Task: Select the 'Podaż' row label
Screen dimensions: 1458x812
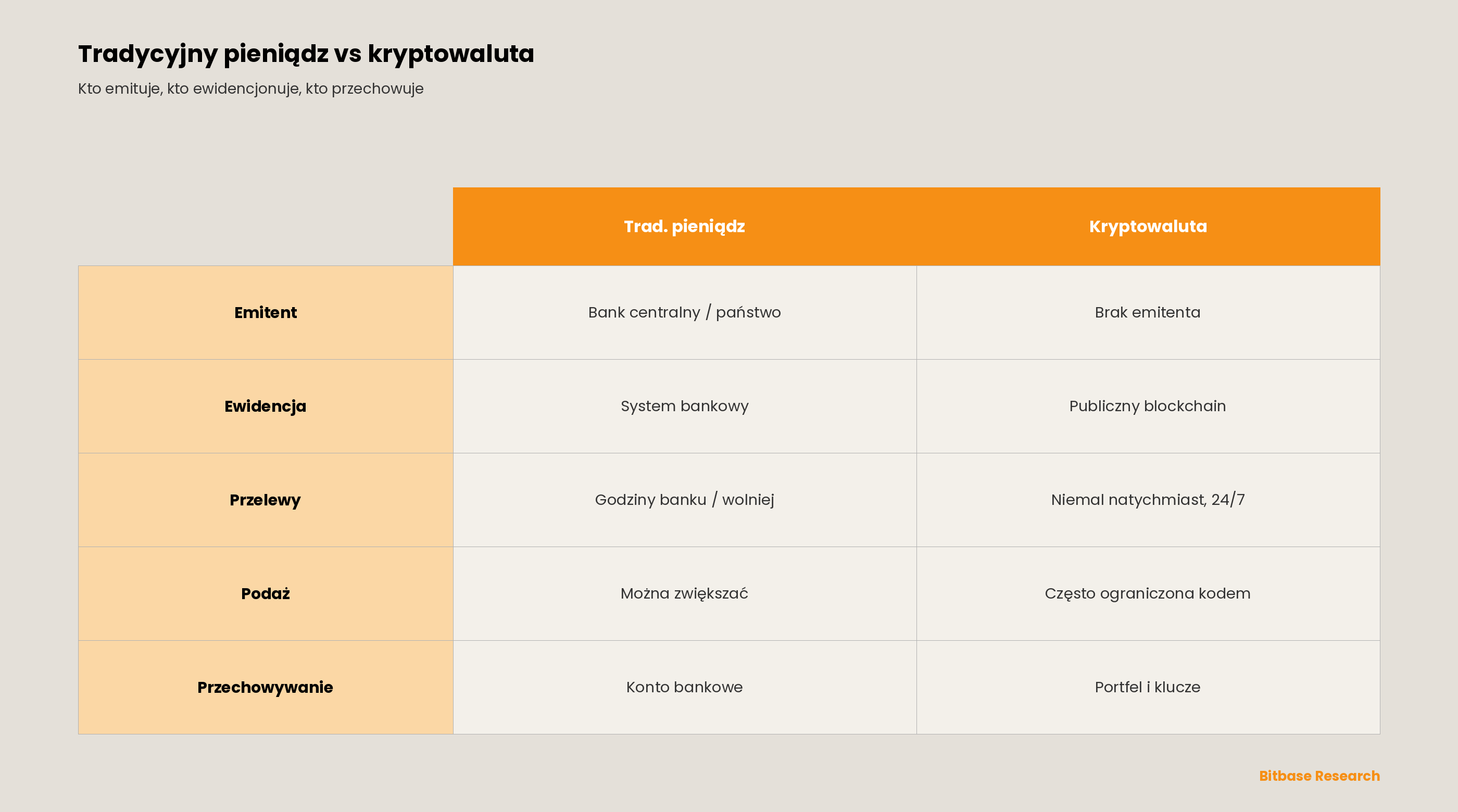Action: 266,593
